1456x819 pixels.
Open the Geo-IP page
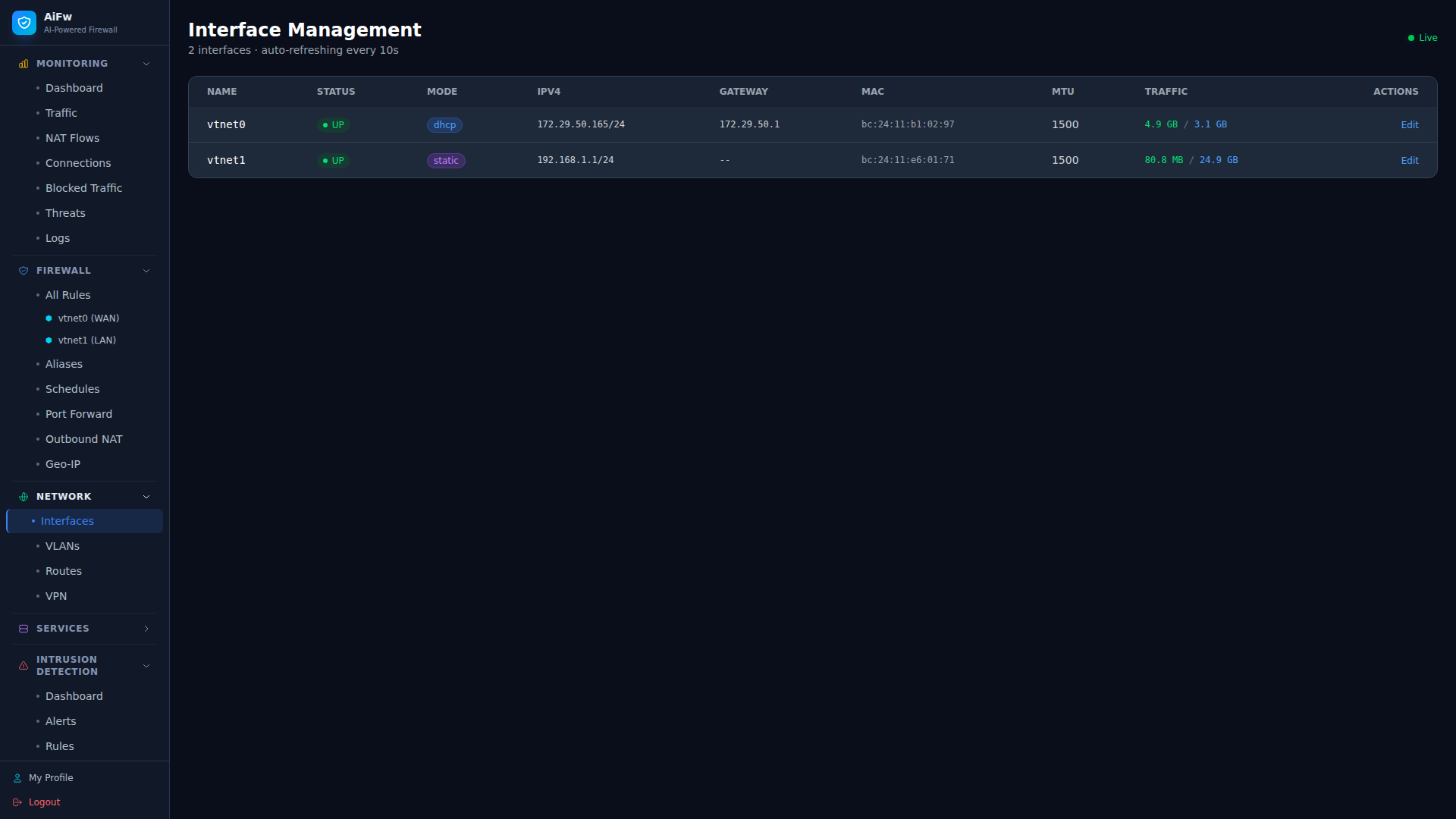84,464
